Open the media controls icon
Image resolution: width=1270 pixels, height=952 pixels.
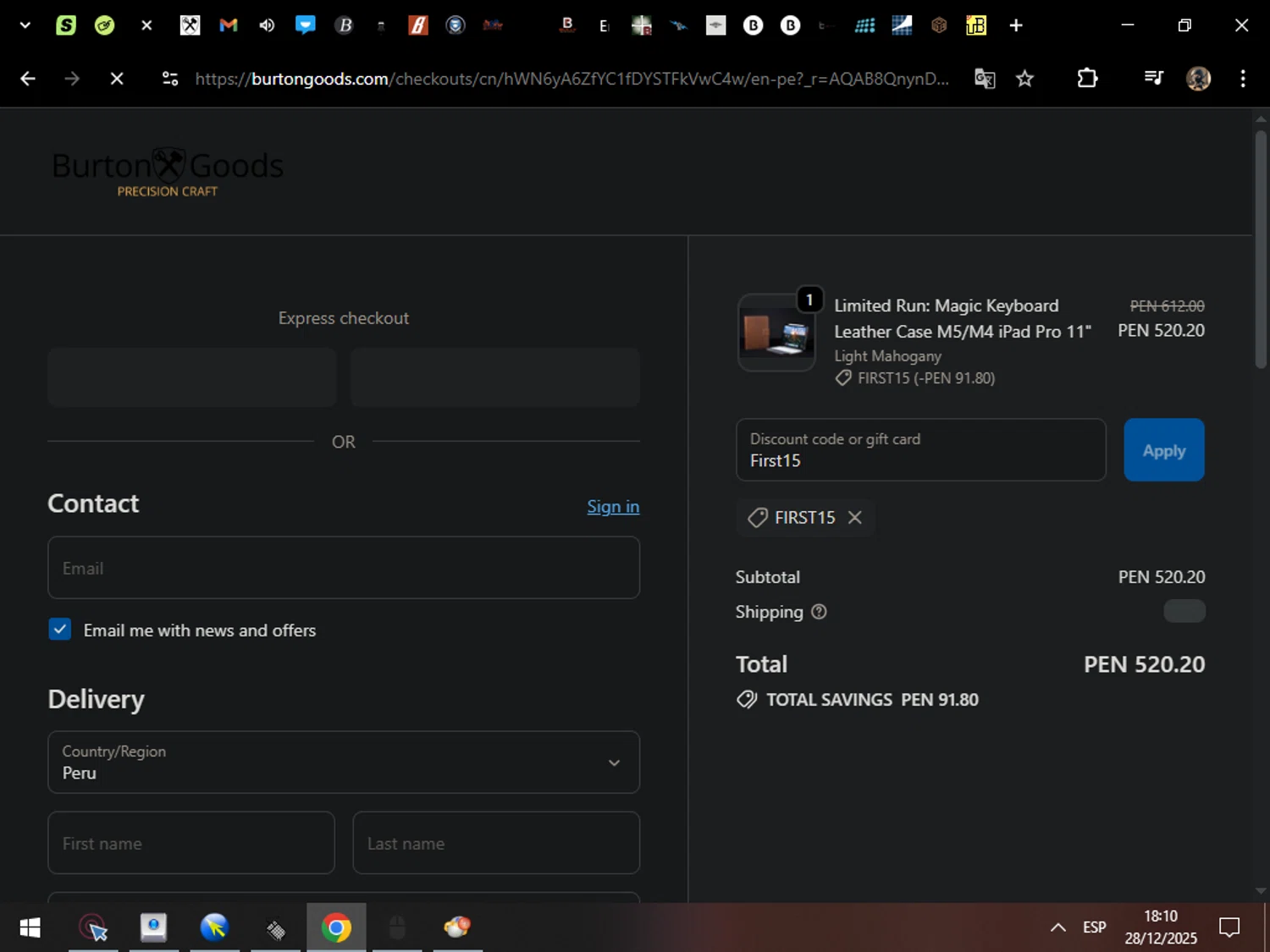[x=1153, y=79]
